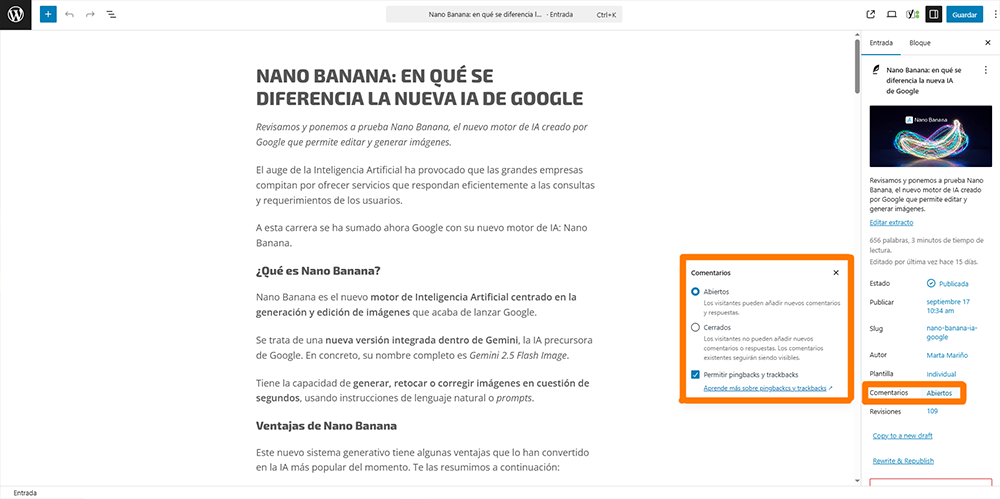The image size is (1000, 499).
Task: Open the command palette title bar
Action: tap(504, 14)
